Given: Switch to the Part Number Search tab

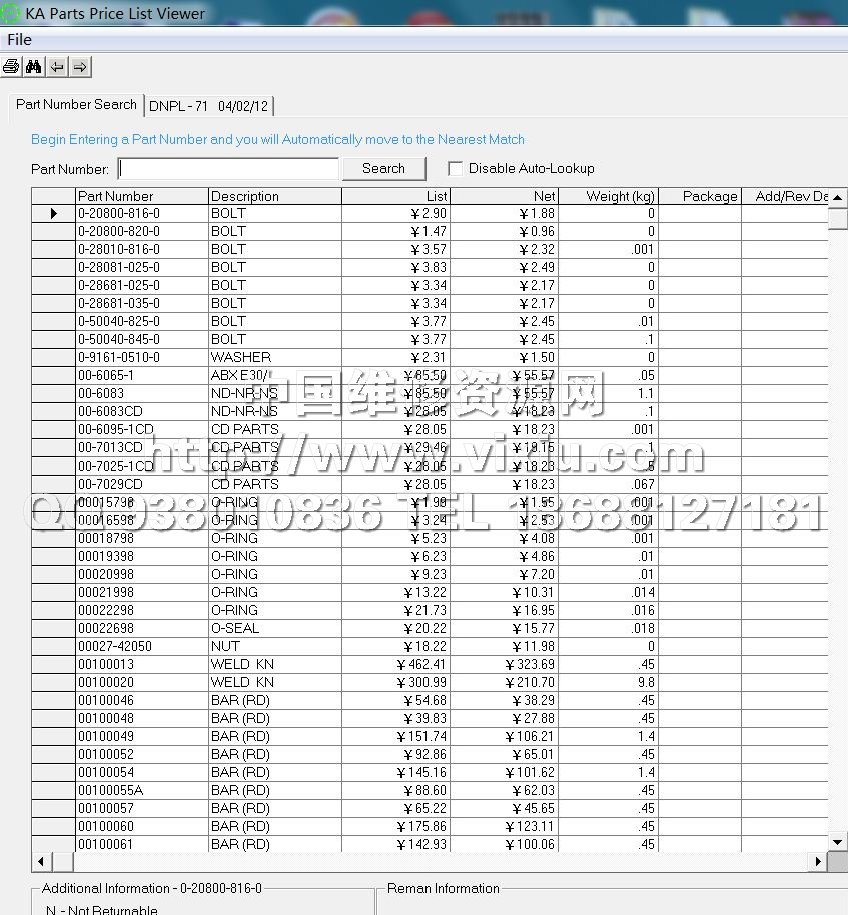Looking at the screenshot, I should 76,105.
